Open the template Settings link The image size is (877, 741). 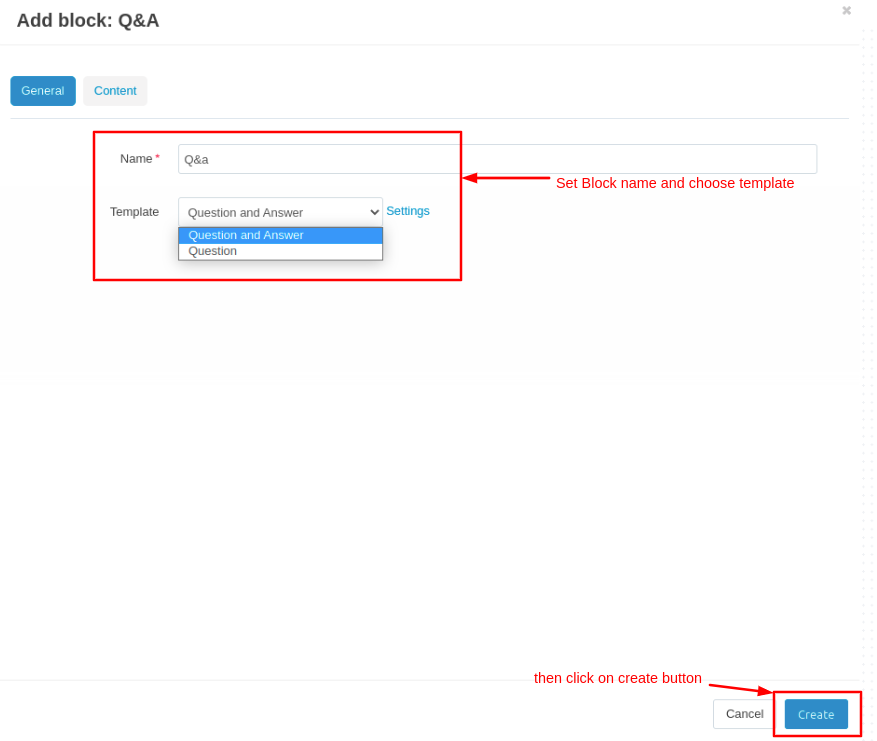click(408, 211)
